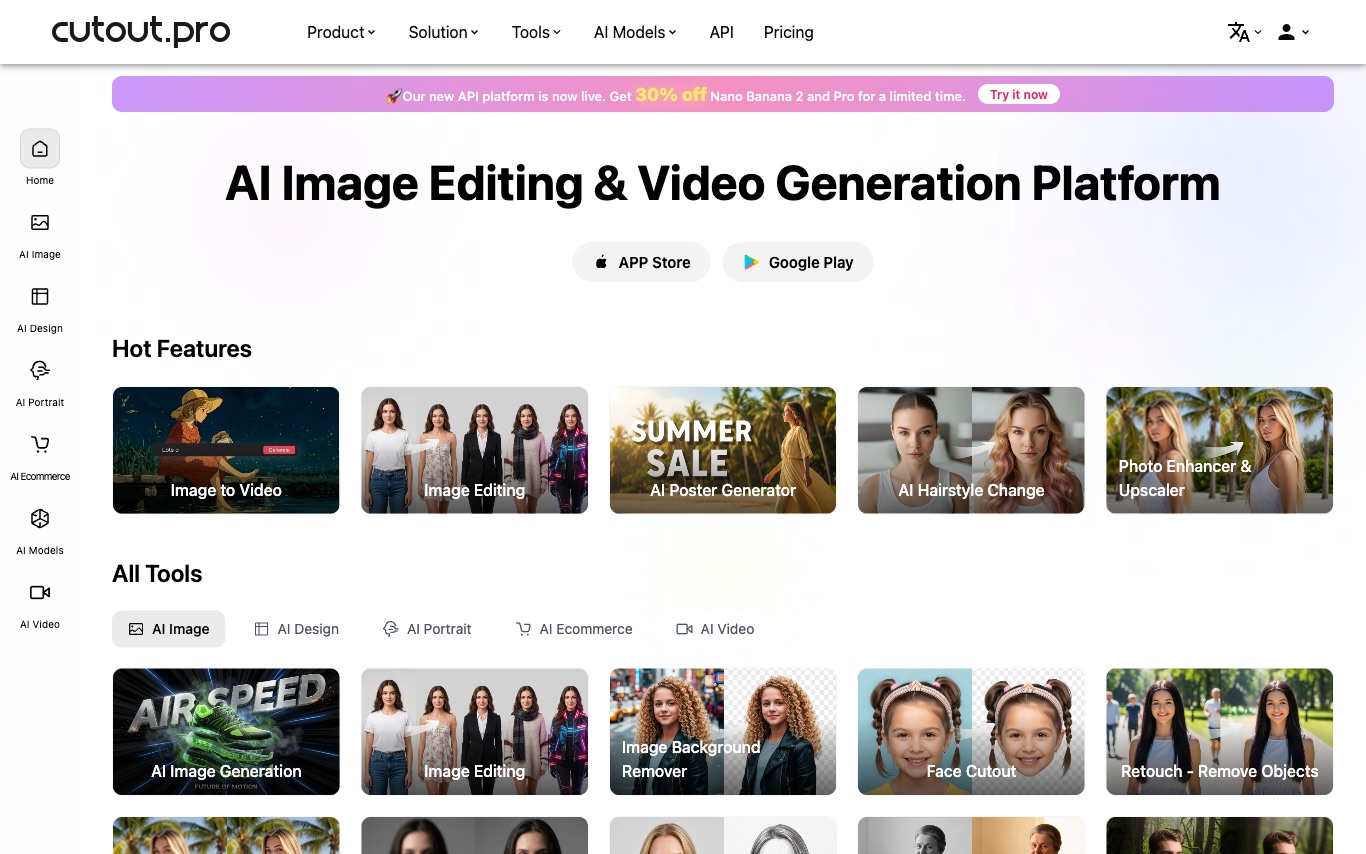
Task: Select the AI Design sidebar icon
Action: coord(40,297)
